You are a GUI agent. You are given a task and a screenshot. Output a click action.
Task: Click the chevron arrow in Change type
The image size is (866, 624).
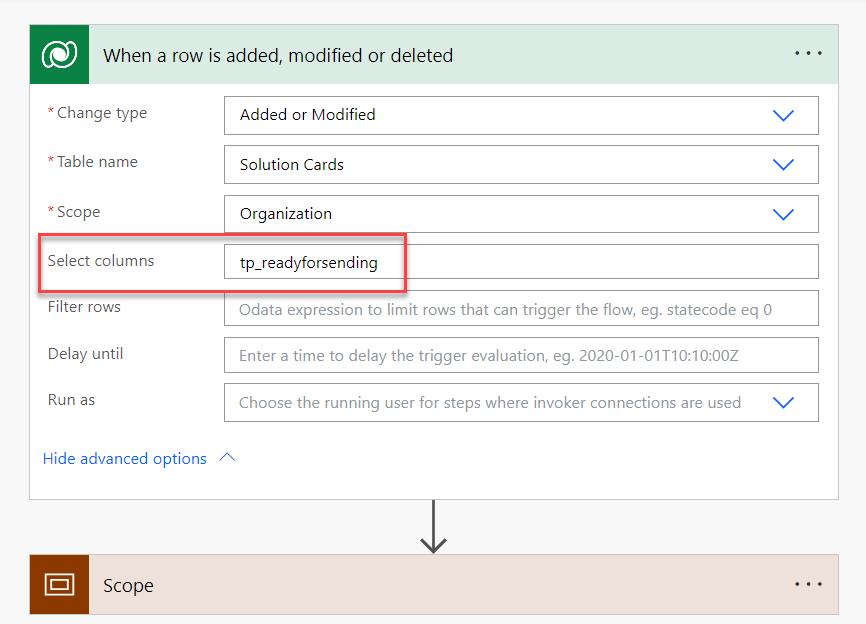pos(783,115)
